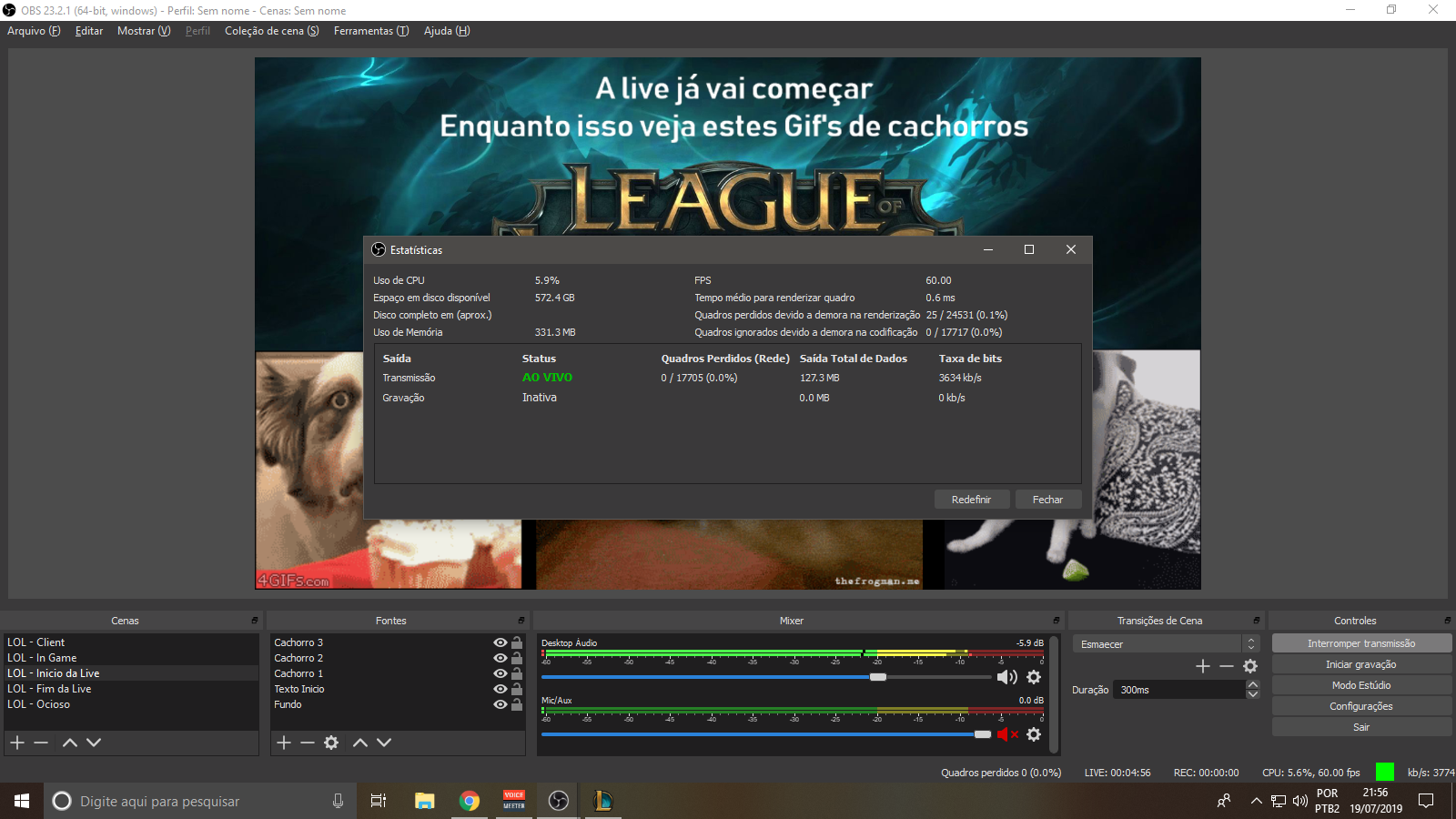
Task: Toggle lock on Cachorro 2 source
Action: tap(517, 658)
